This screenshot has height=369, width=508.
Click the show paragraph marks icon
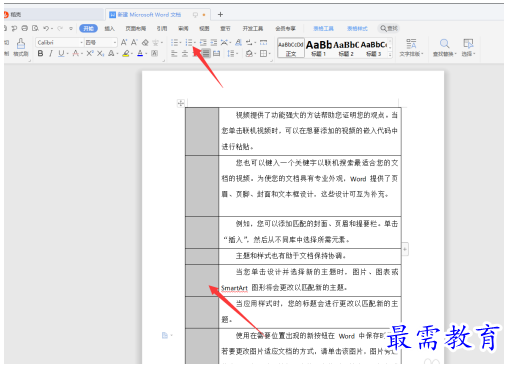[249, 42]
